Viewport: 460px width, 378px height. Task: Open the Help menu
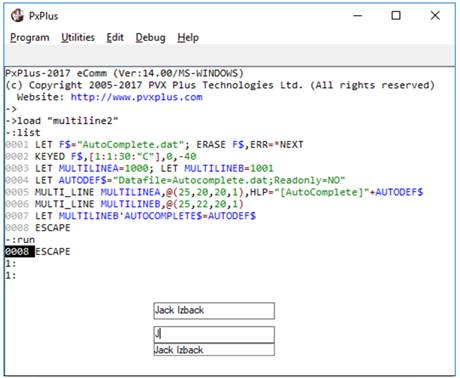(x=188, y=37)
